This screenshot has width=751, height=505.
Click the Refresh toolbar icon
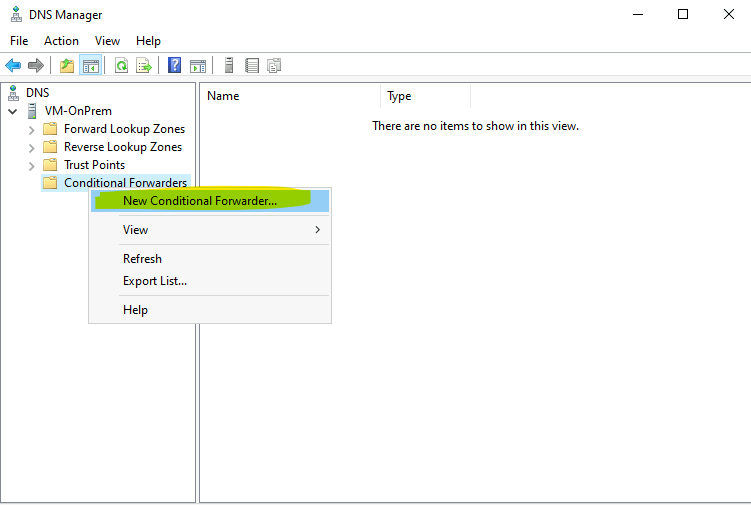coord(122,65)
